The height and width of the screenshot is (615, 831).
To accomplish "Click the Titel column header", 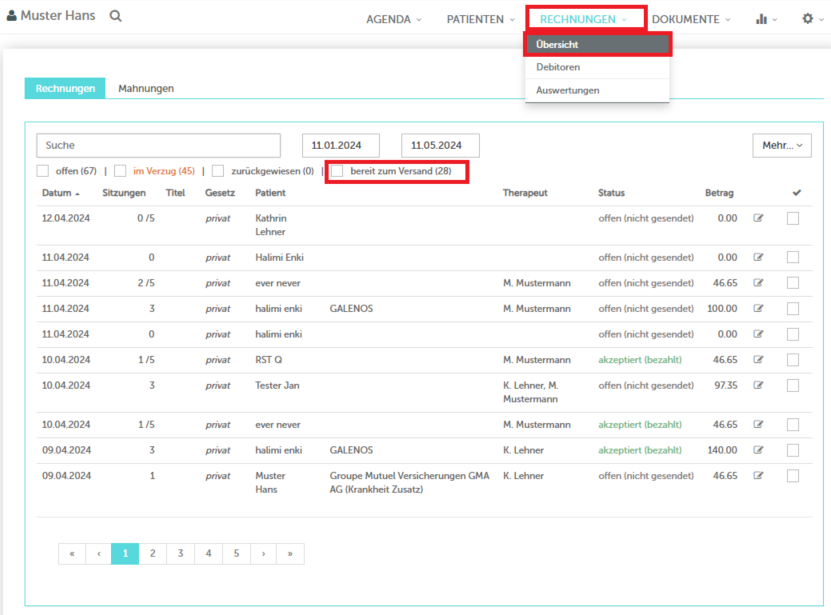I will click(x=175, y=192).
